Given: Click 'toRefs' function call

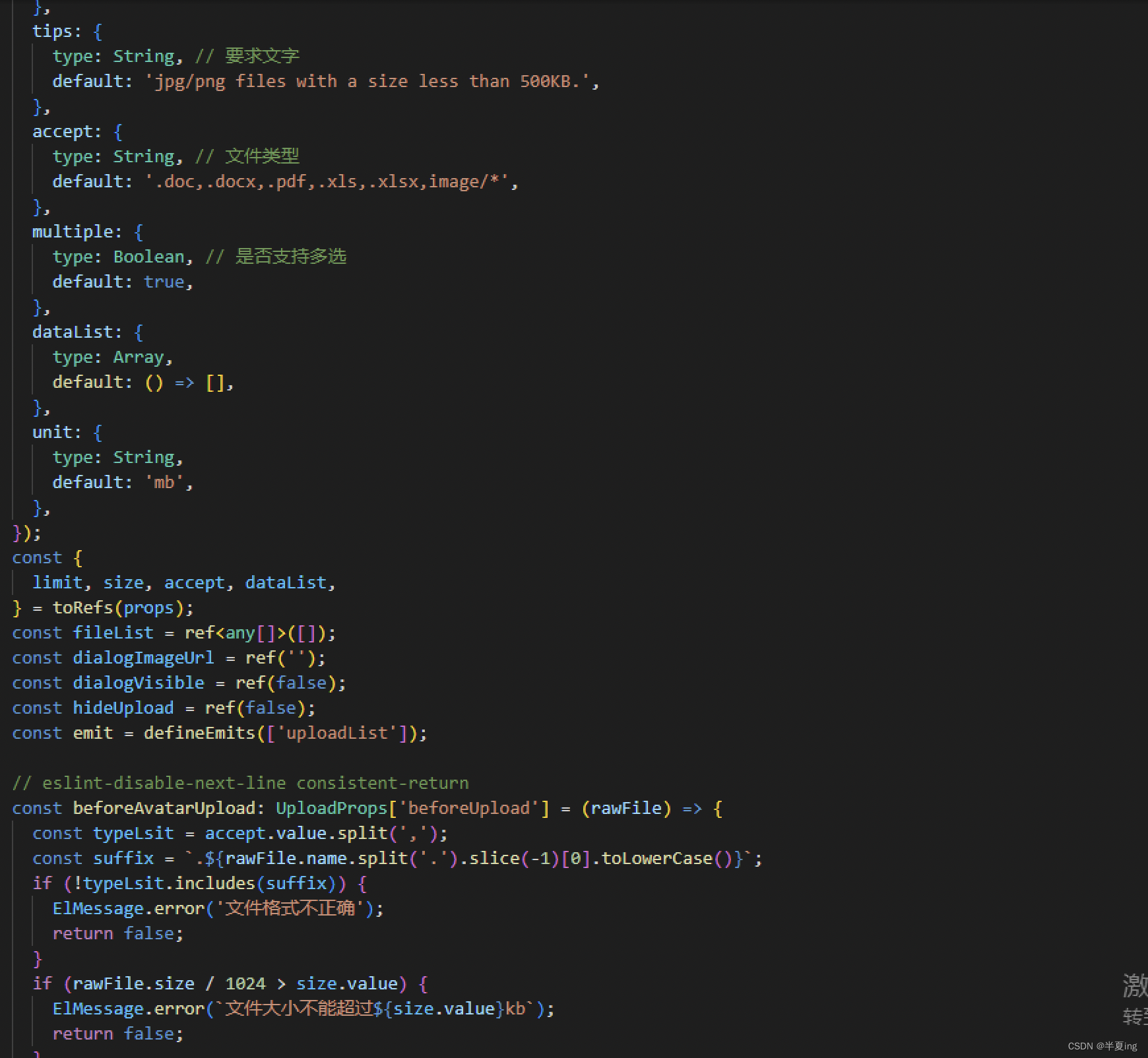Looking at the screenshot, I should tap(83, 607).
